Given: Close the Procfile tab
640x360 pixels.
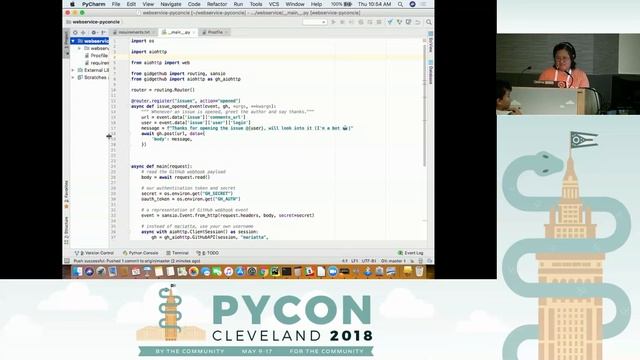Looking at the screenshot, I should coord(226,32).
